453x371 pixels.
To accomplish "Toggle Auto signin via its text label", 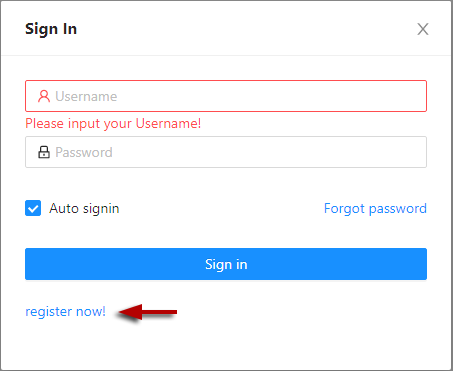I will coord(84,209).
